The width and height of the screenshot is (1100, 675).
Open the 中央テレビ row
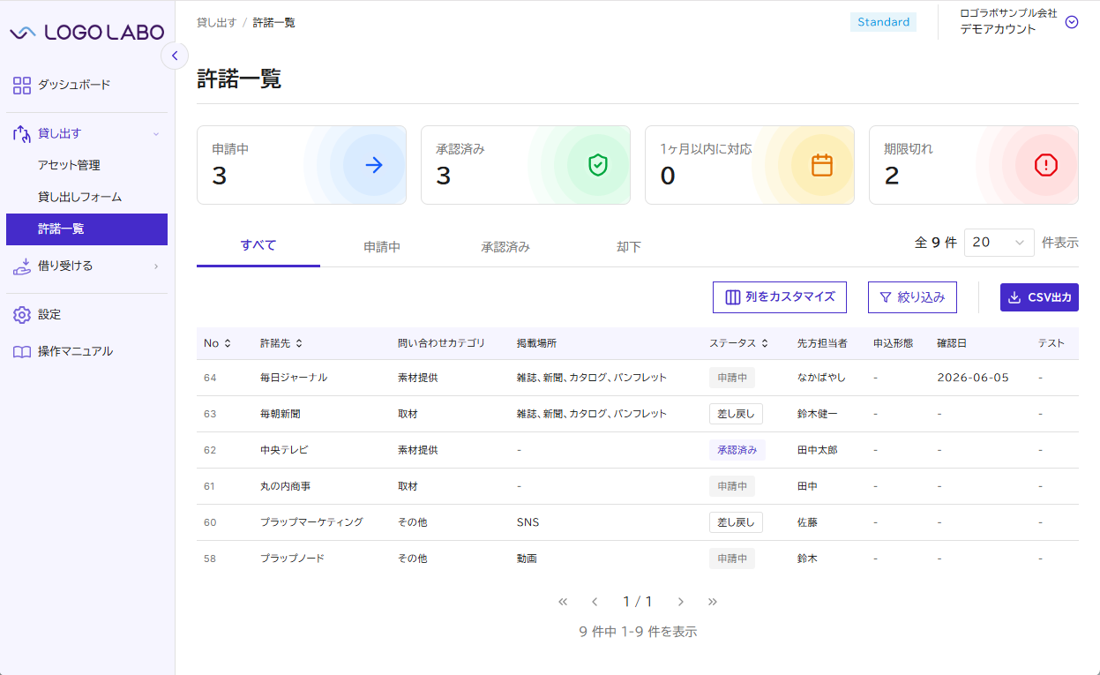[x=638, y=450]
